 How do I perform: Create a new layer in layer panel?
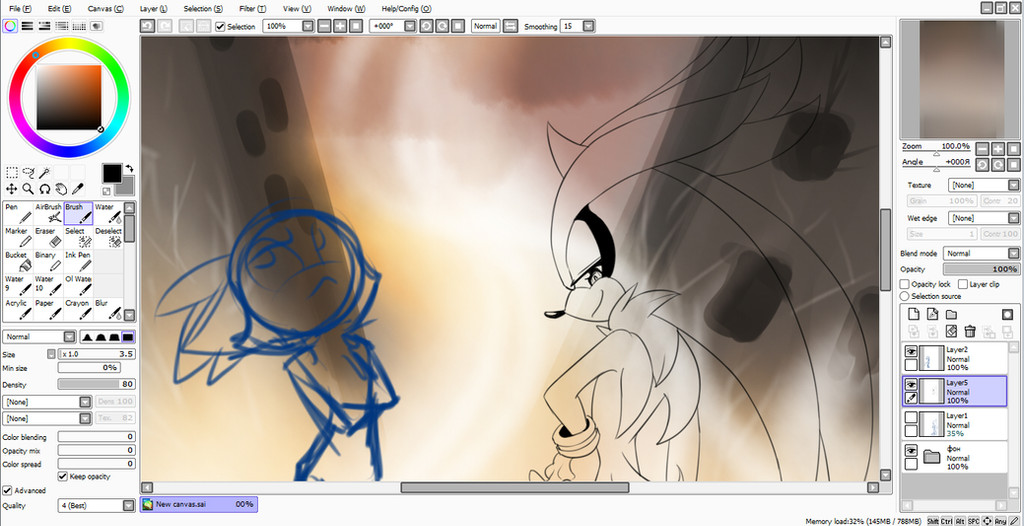[914, 314]
